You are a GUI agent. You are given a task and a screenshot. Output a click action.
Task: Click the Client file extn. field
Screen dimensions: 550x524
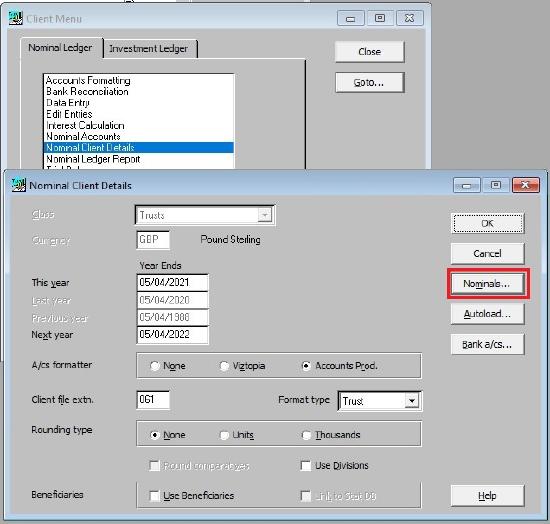pos(153,400)
